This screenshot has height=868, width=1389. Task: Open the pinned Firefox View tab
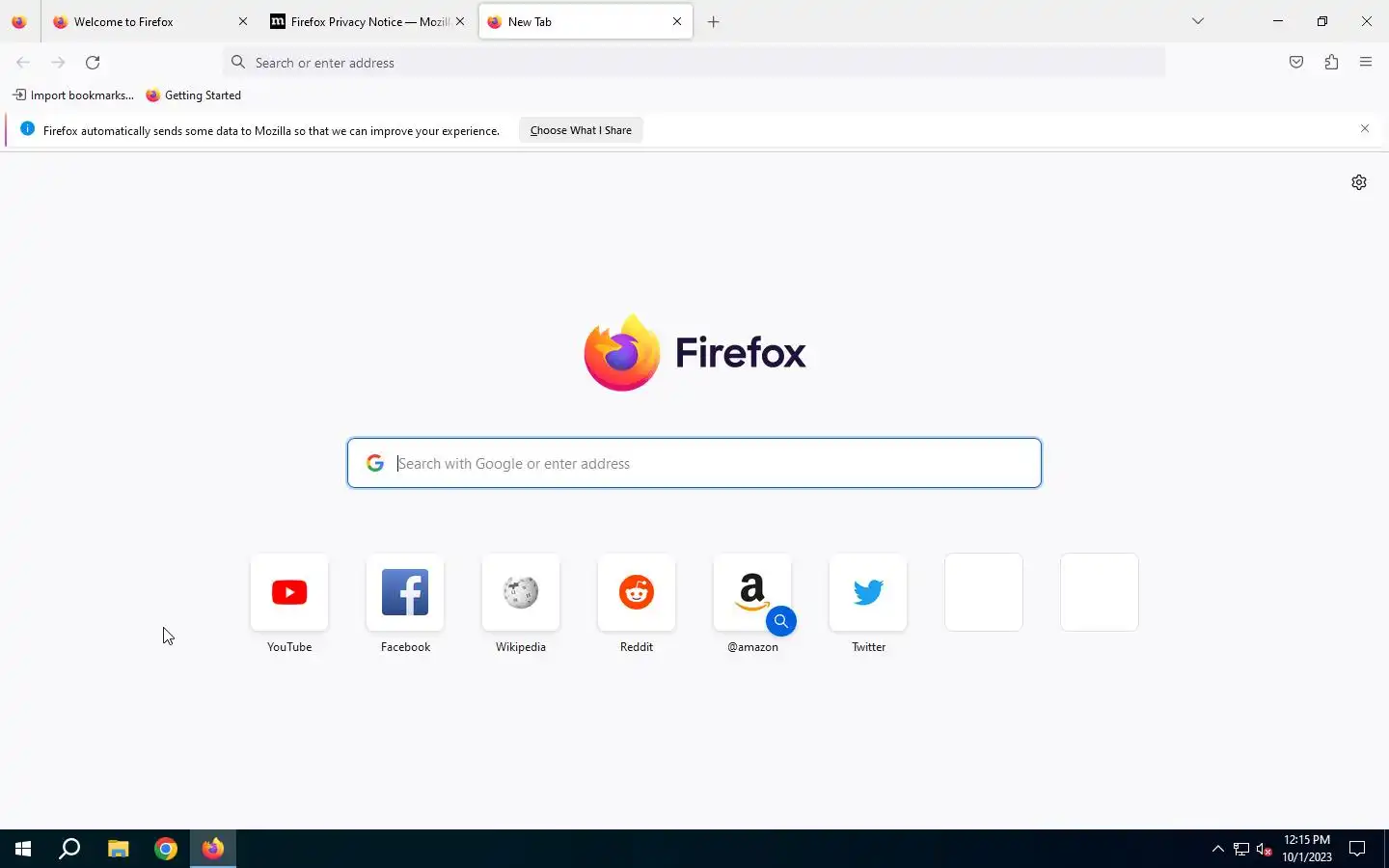click(19, 21)
